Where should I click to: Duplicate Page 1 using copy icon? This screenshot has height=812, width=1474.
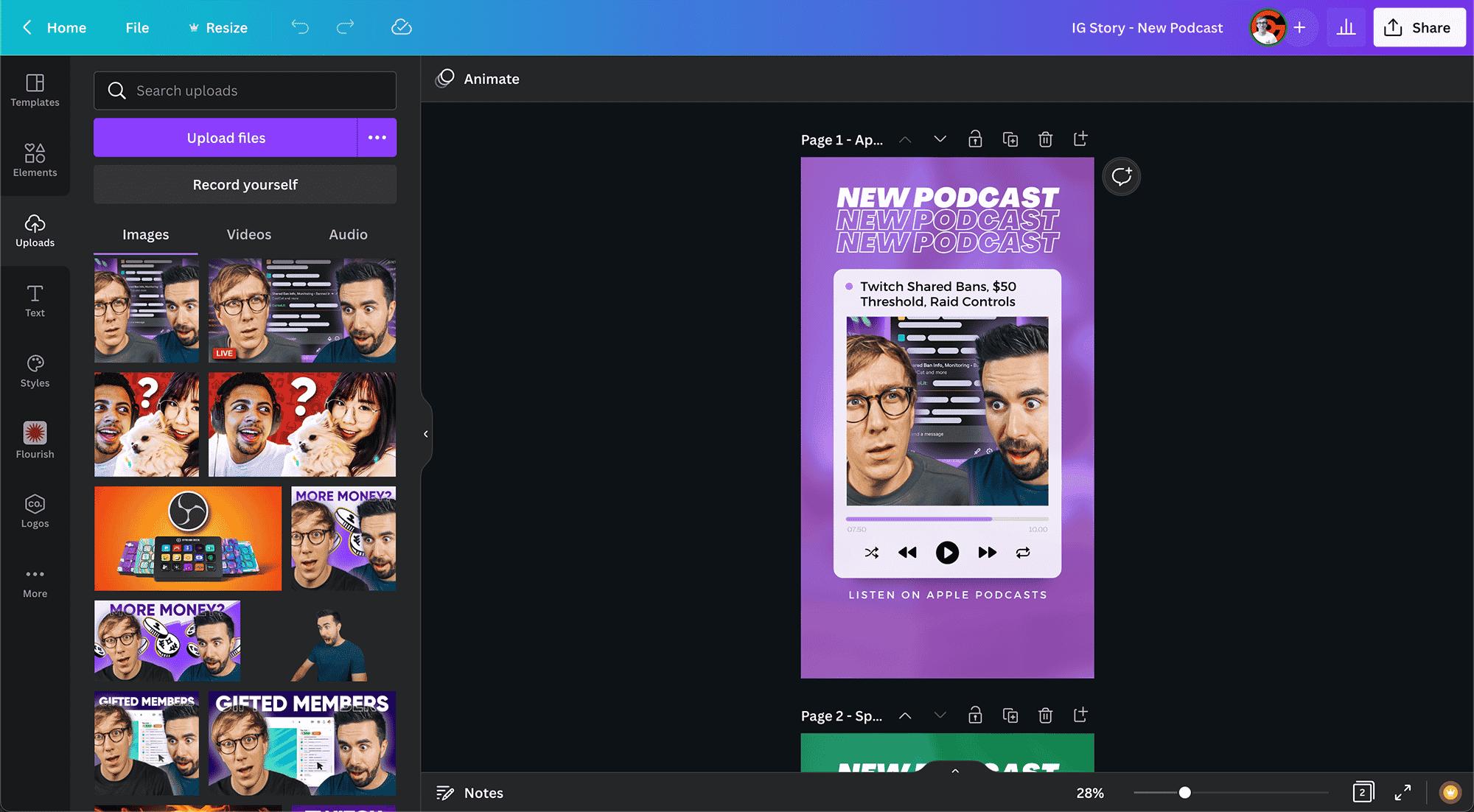[1010, 139]
